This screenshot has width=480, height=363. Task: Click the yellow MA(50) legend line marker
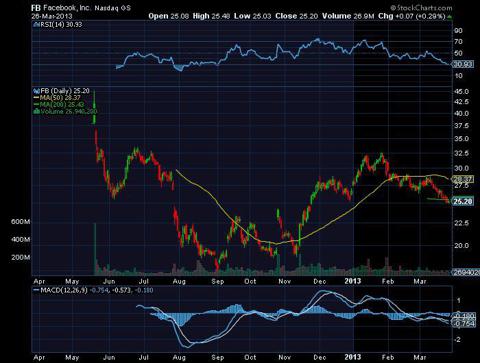coord(36,98)
